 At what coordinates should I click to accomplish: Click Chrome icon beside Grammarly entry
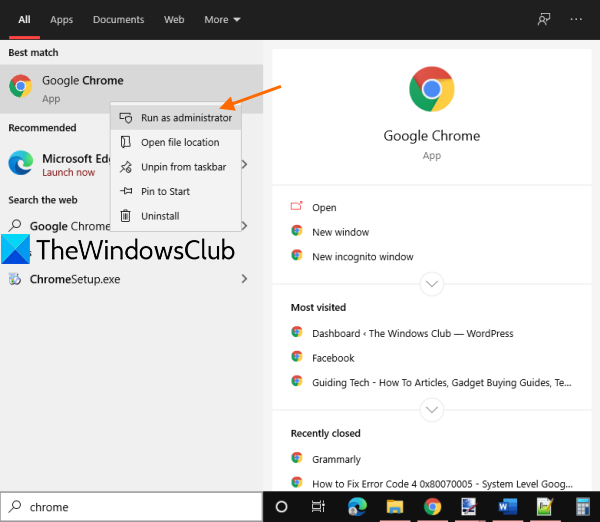[x=297, y=457]
